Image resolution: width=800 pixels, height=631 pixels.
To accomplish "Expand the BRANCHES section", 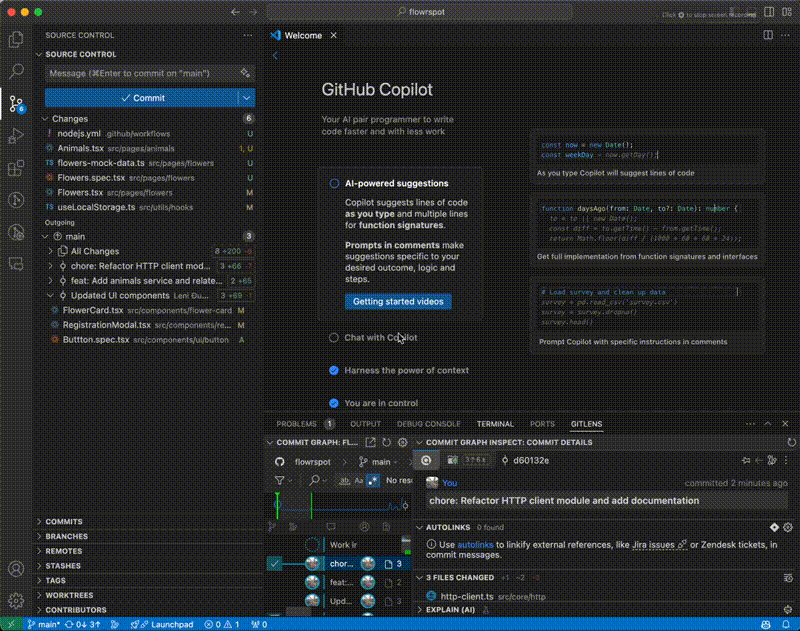I will pos(66,536).
